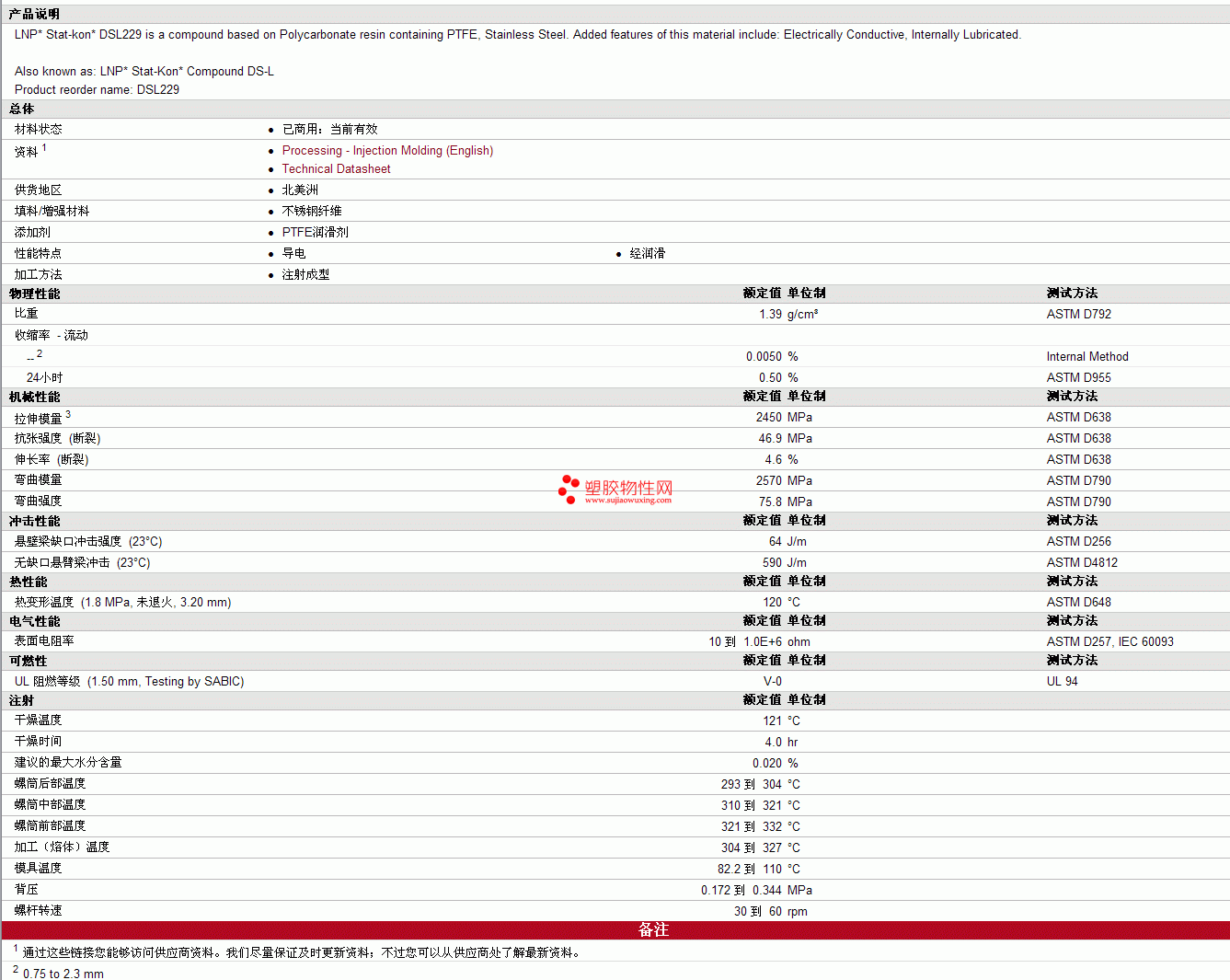Select the 0.172 到 0.344 MPa back pressure
Screen dimensions: 1230x980
pyautogui.click(x=756, y=891)
